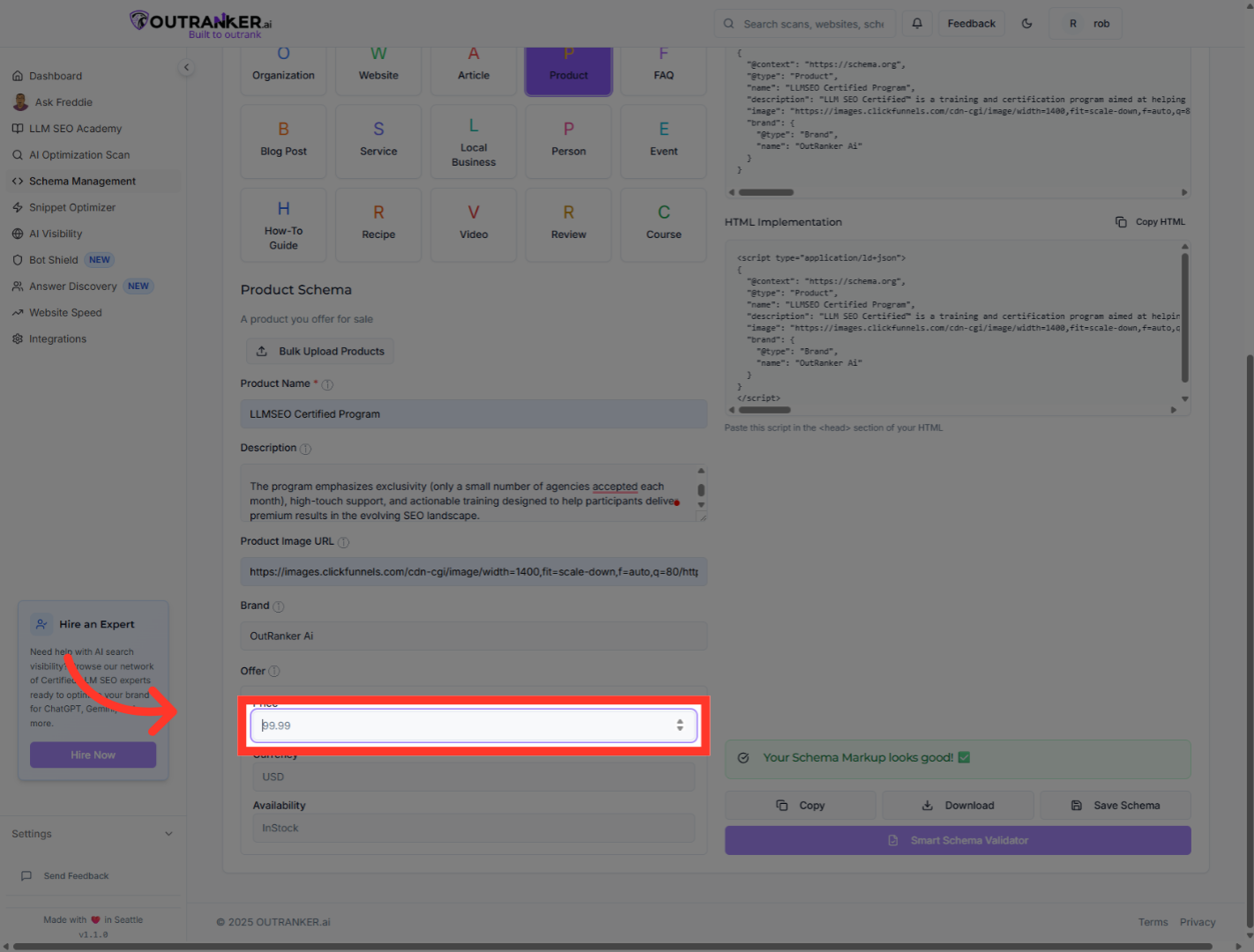Select the Blog Post schema type
1254x952 pixels.
pos(283,142)
